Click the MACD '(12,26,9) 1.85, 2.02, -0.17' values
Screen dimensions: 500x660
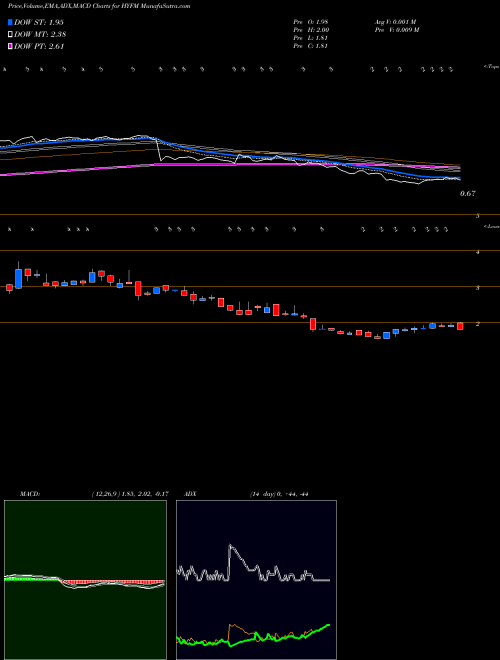click(x=130, y=494)
